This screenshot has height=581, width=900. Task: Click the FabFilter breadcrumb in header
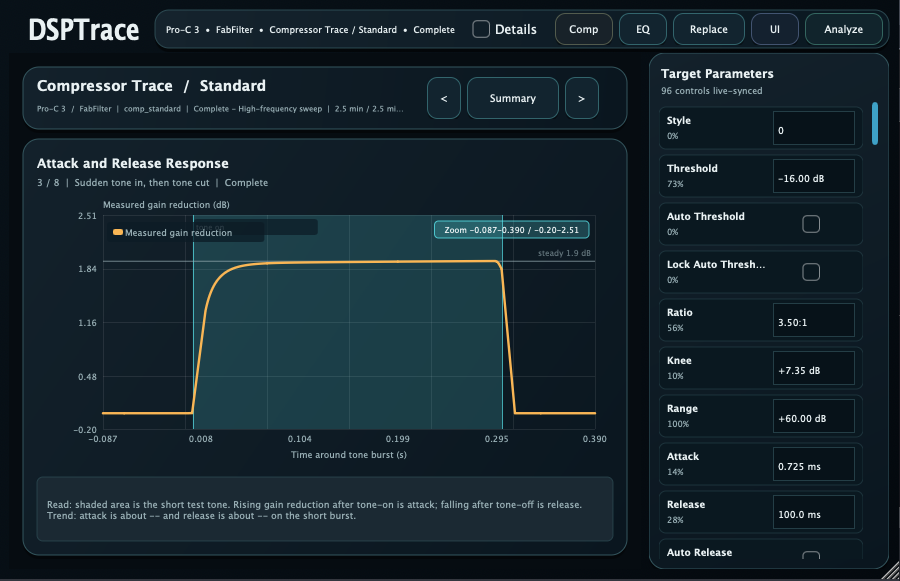[x=234, y=30]
